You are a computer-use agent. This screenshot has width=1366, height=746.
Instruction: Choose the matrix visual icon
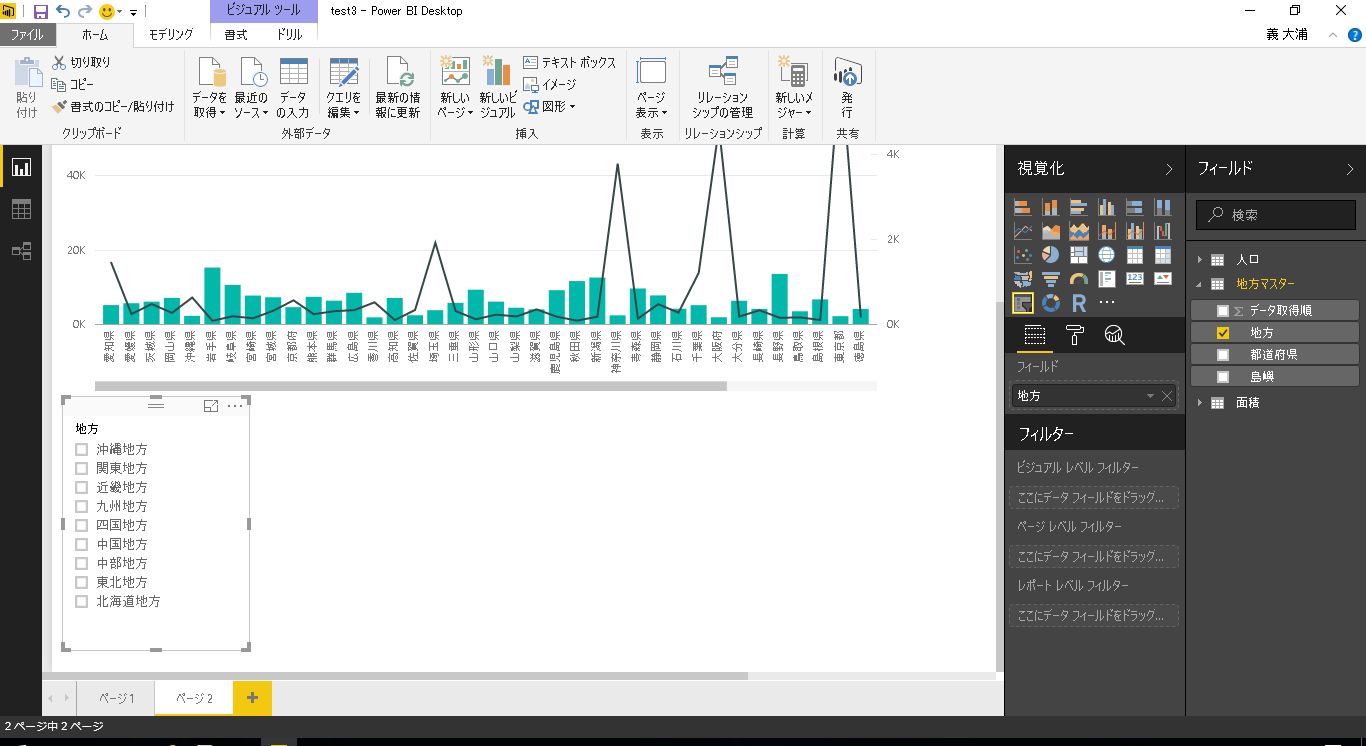[1163, 255]
